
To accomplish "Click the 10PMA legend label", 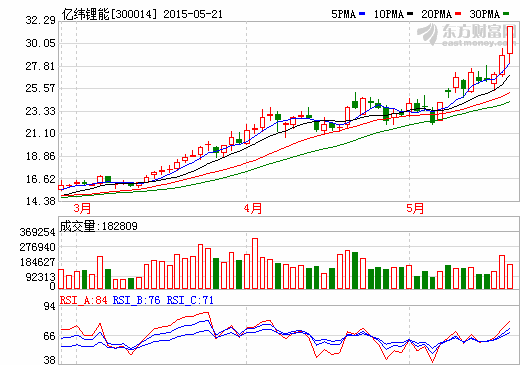I will pos(388,14).
